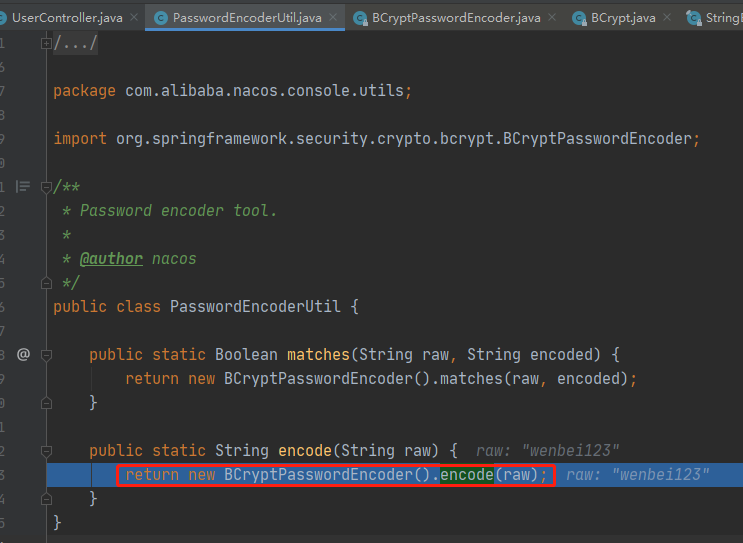Expand the folded license comment block

tap(46, 44)
